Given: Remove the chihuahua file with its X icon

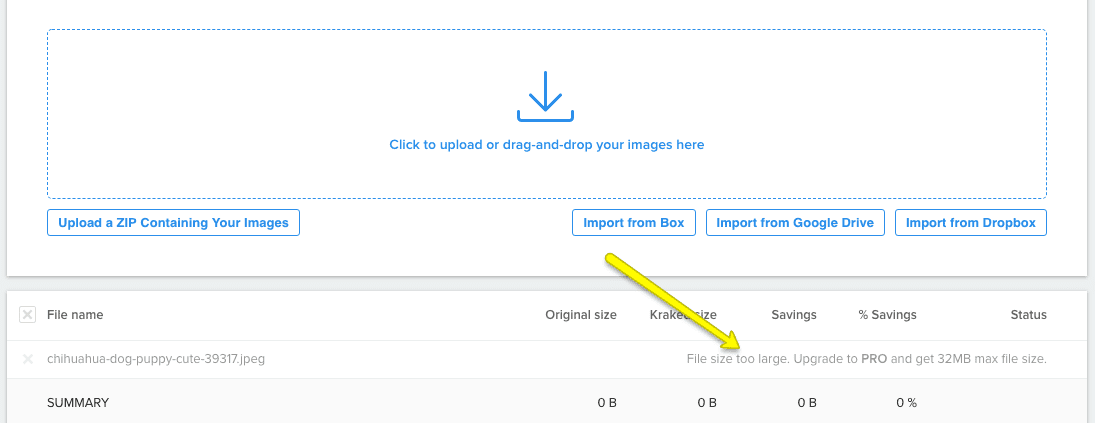Looking at the screenshot, I should (28, 359).
